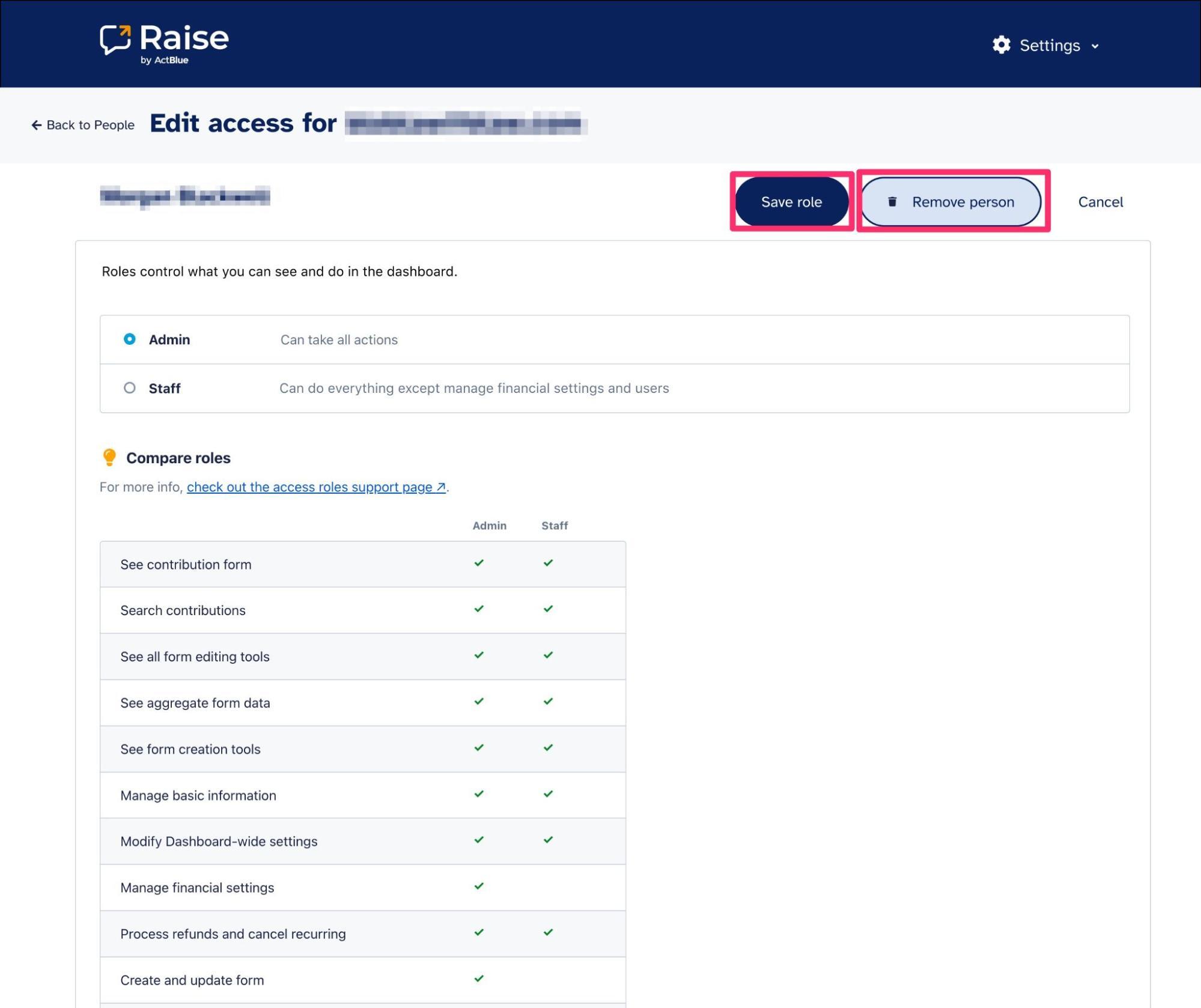This screenshot has height=1008, width=1201.
Task: Select the Admin role radio button
Action: point(129,339)
